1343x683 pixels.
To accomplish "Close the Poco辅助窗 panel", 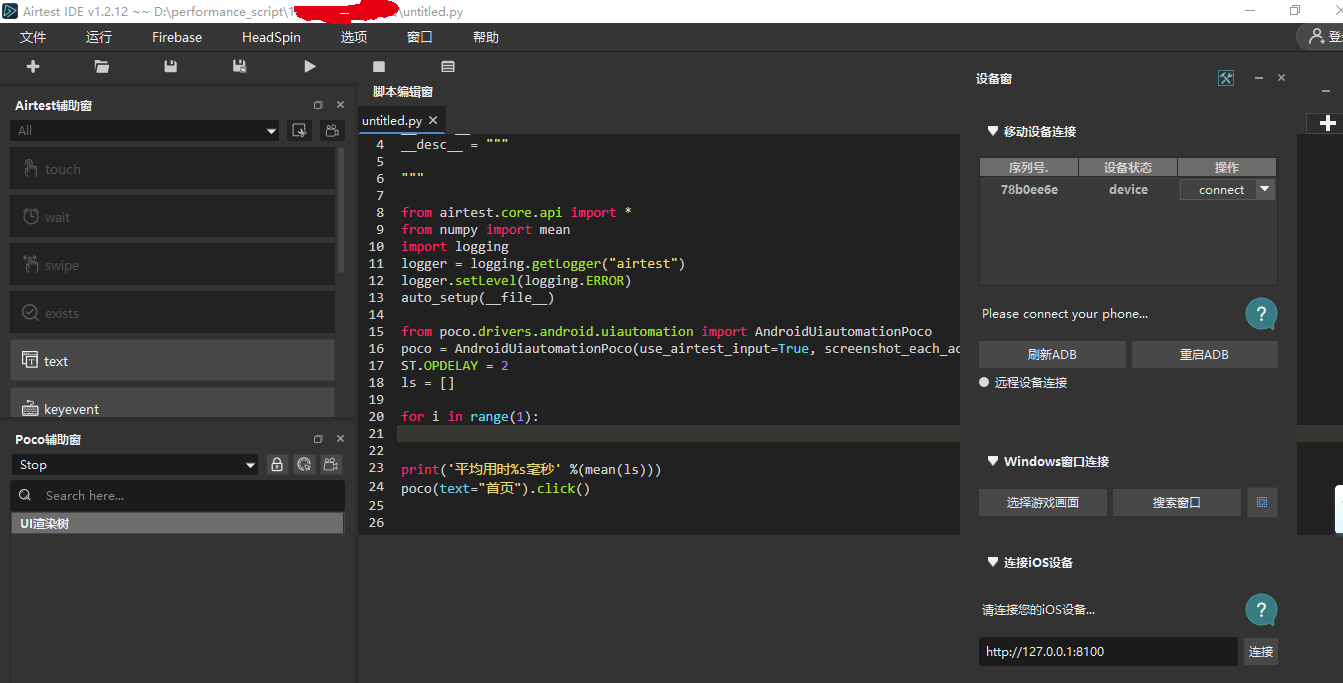I will pos(340,439).
